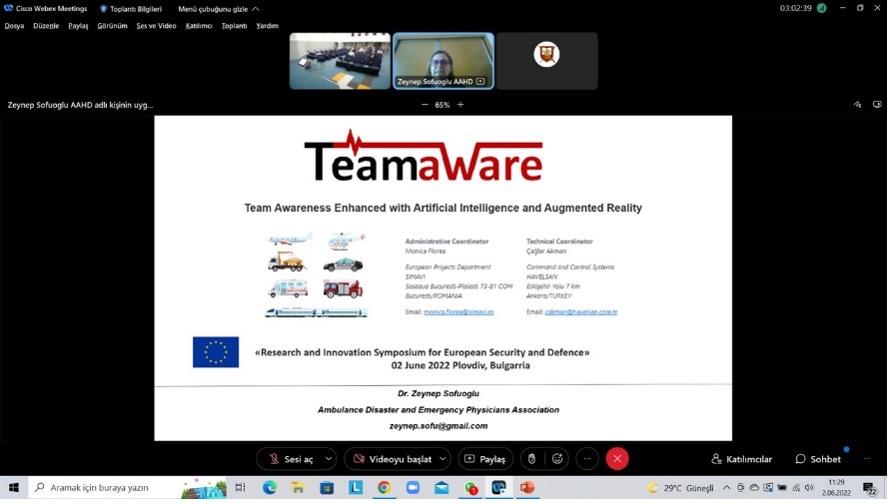Open the Görünüm menu
The height and width of the screenshot is (504, 892).
(x=112, y=26)
